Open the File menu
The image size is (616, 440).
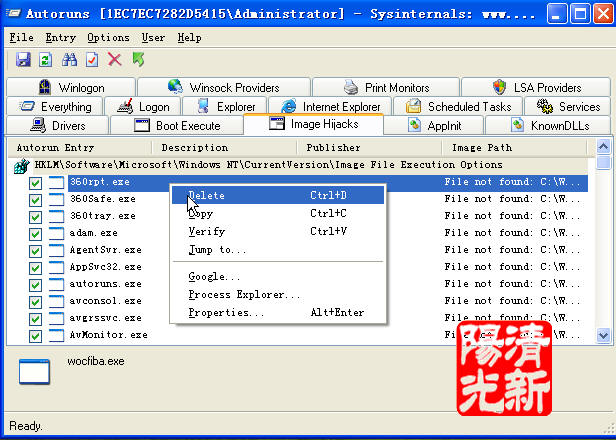click(x=22, y=38)
